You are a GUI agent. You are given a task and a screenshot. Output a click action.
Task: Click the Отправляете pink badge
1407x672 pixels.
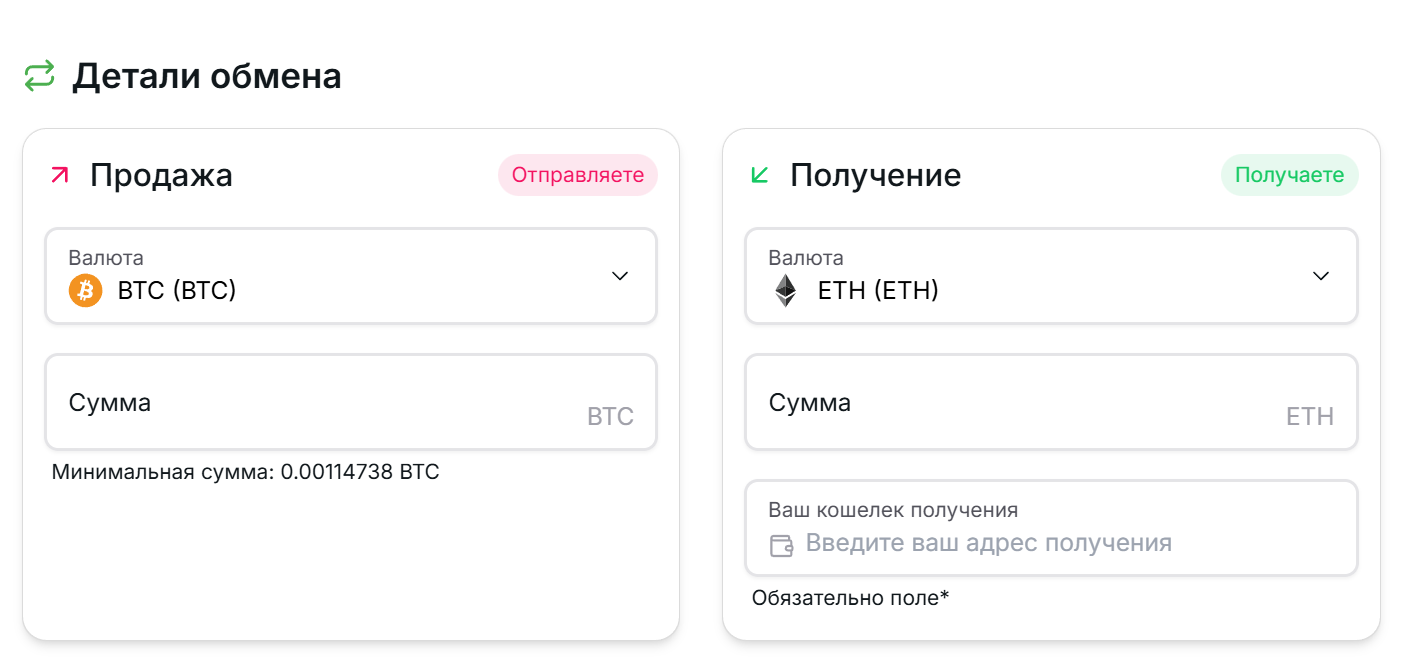577,174
